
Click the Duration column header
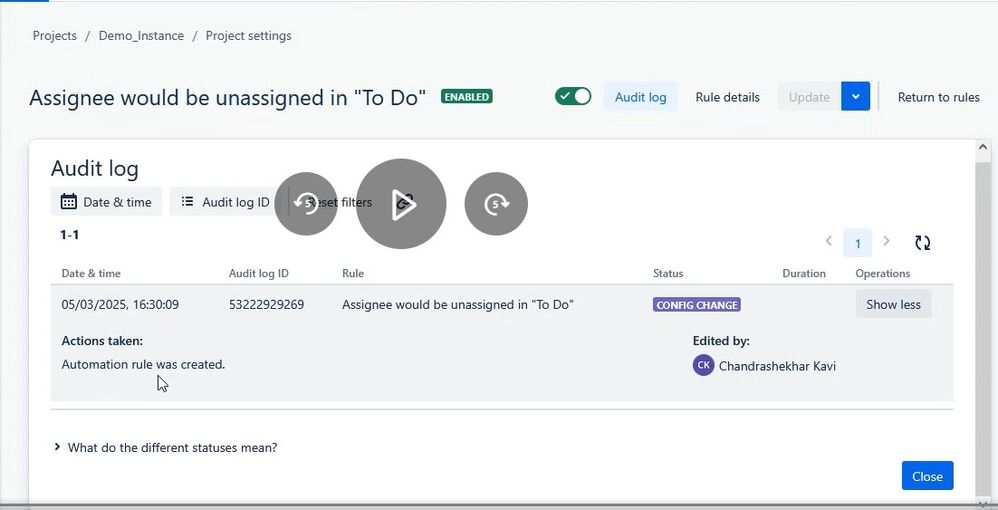tap(804, 273)
